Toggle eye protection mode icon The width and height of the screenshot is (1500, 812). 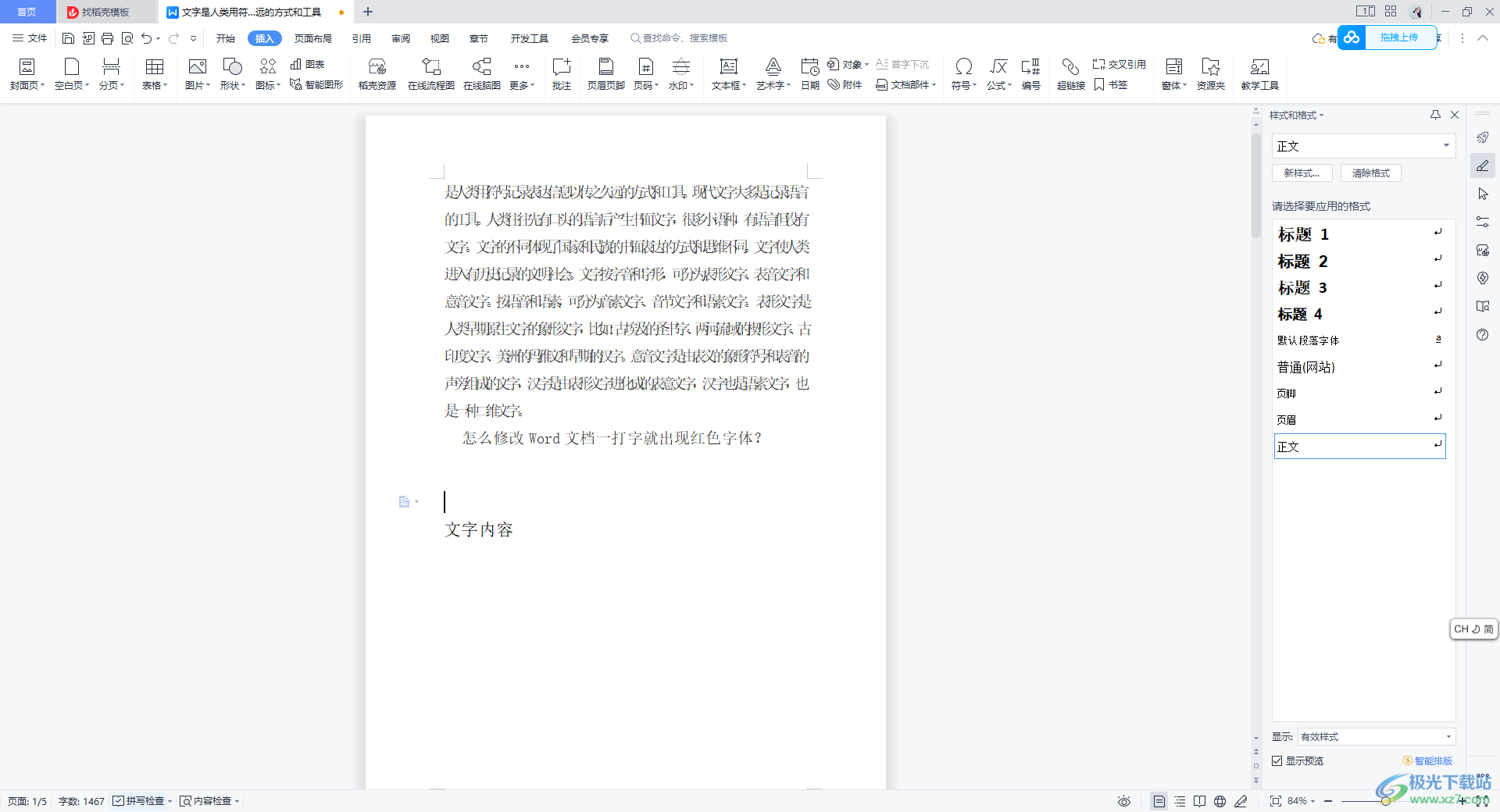(x=1123, y=801)
